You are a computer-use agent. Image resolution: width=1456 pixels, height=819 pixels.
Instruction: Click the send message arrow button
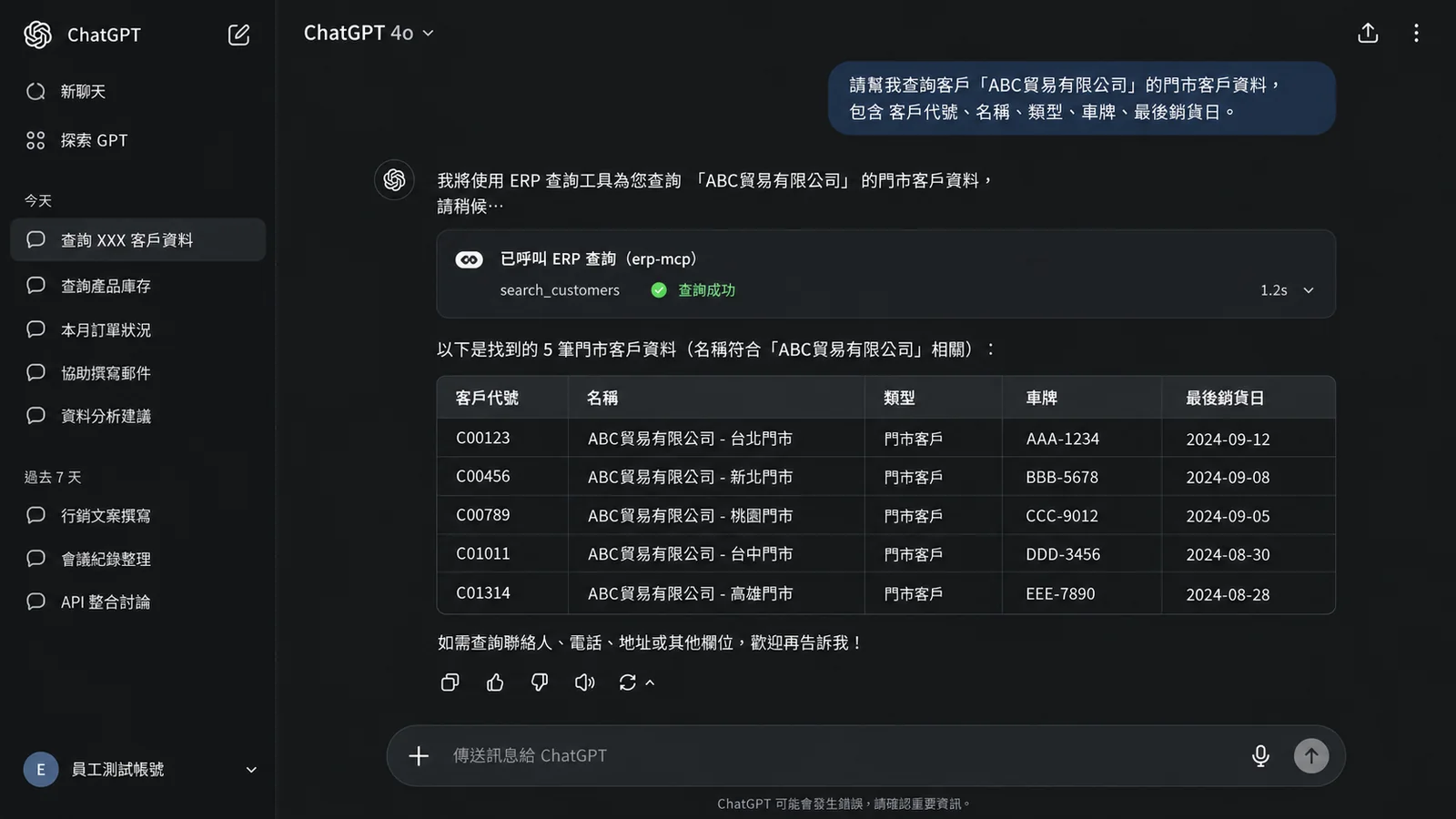click(1311, 755)
